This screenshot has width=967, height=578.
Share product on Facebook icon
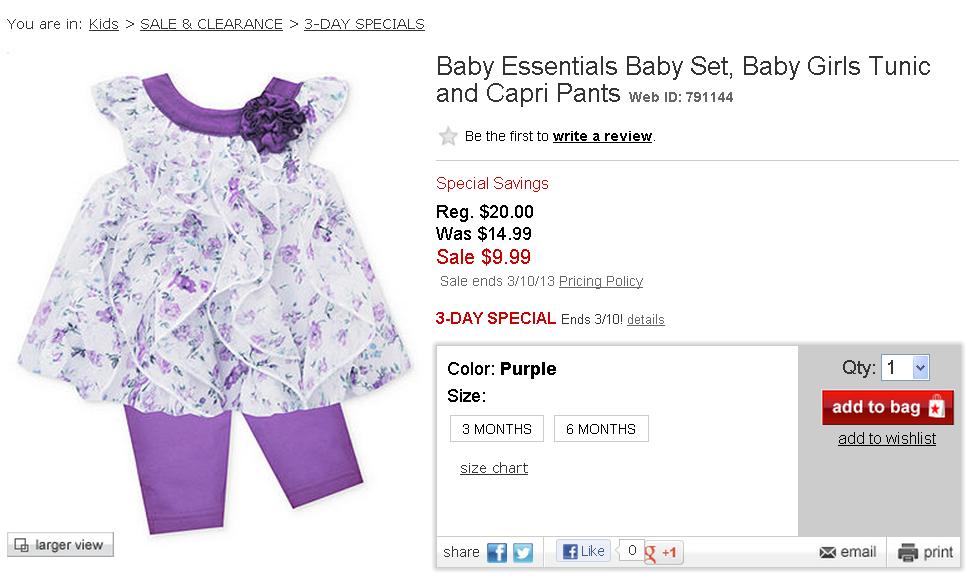[497, 552]
